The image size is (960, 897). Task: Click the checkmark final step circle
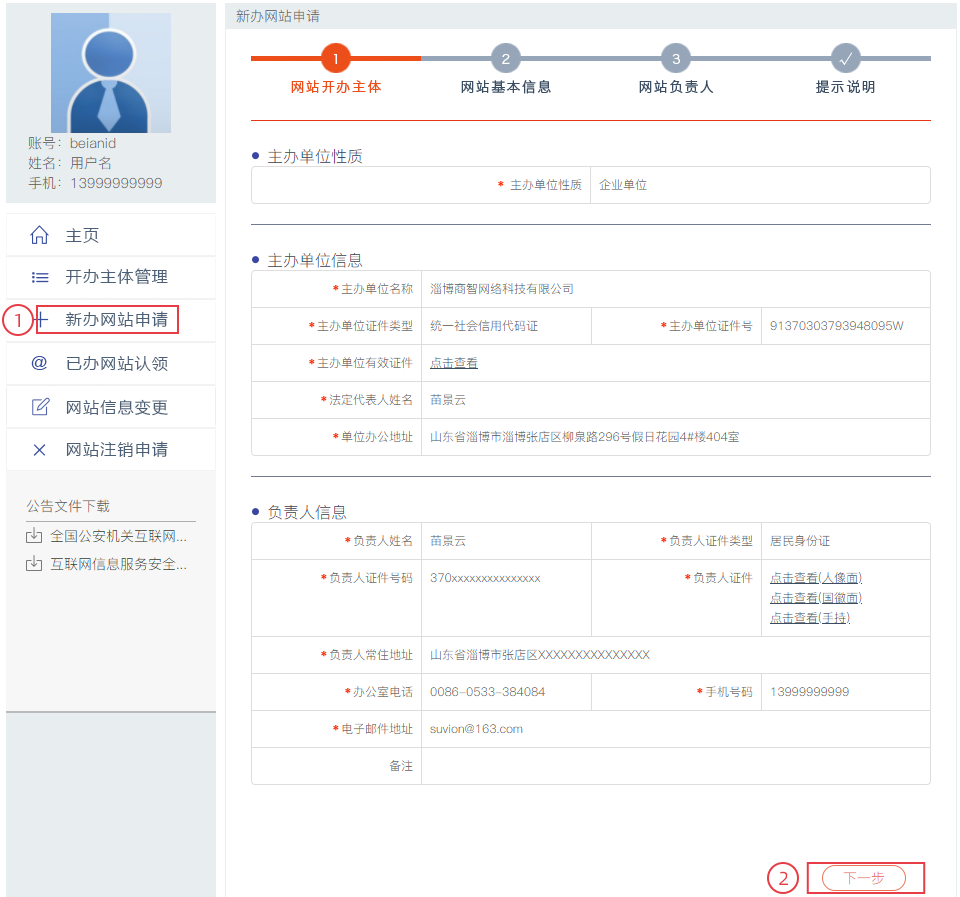[846, 59]
